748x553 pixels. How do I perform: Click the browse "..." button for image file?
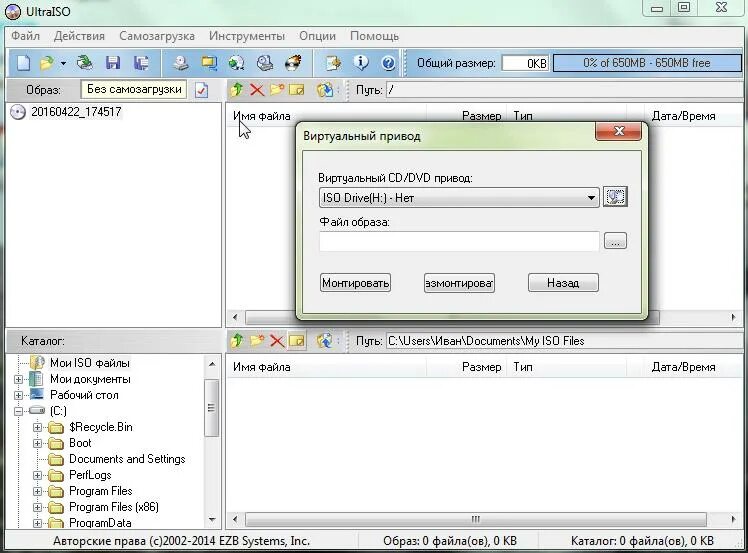(x=615, y=241)
